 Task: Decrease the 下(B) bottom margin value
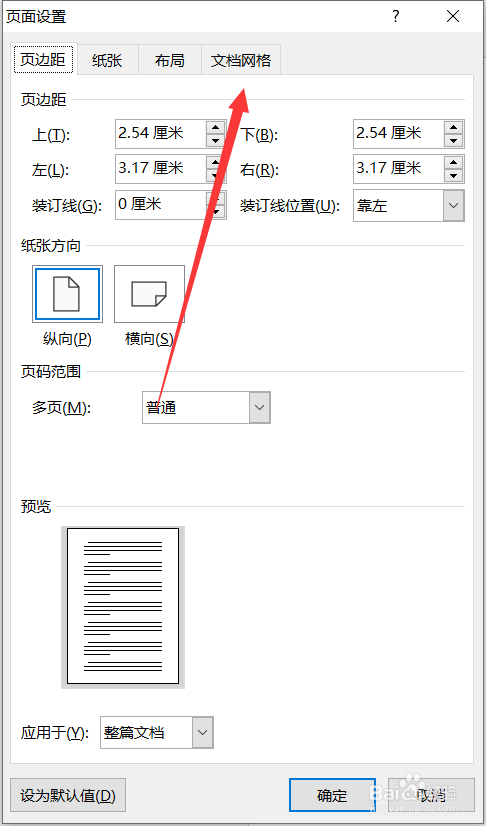pyautogui.click(x=454, y=141)
